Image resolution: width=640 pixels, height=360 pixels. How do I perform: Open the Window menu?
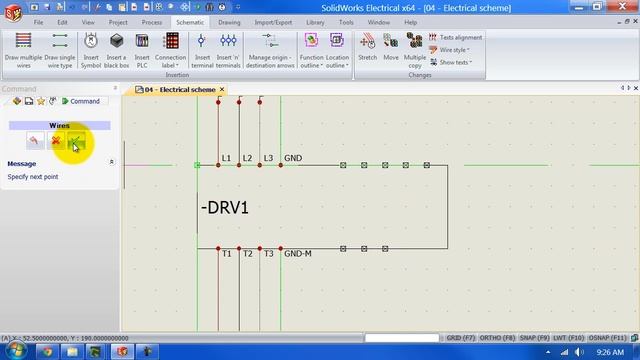pos(378,22)
